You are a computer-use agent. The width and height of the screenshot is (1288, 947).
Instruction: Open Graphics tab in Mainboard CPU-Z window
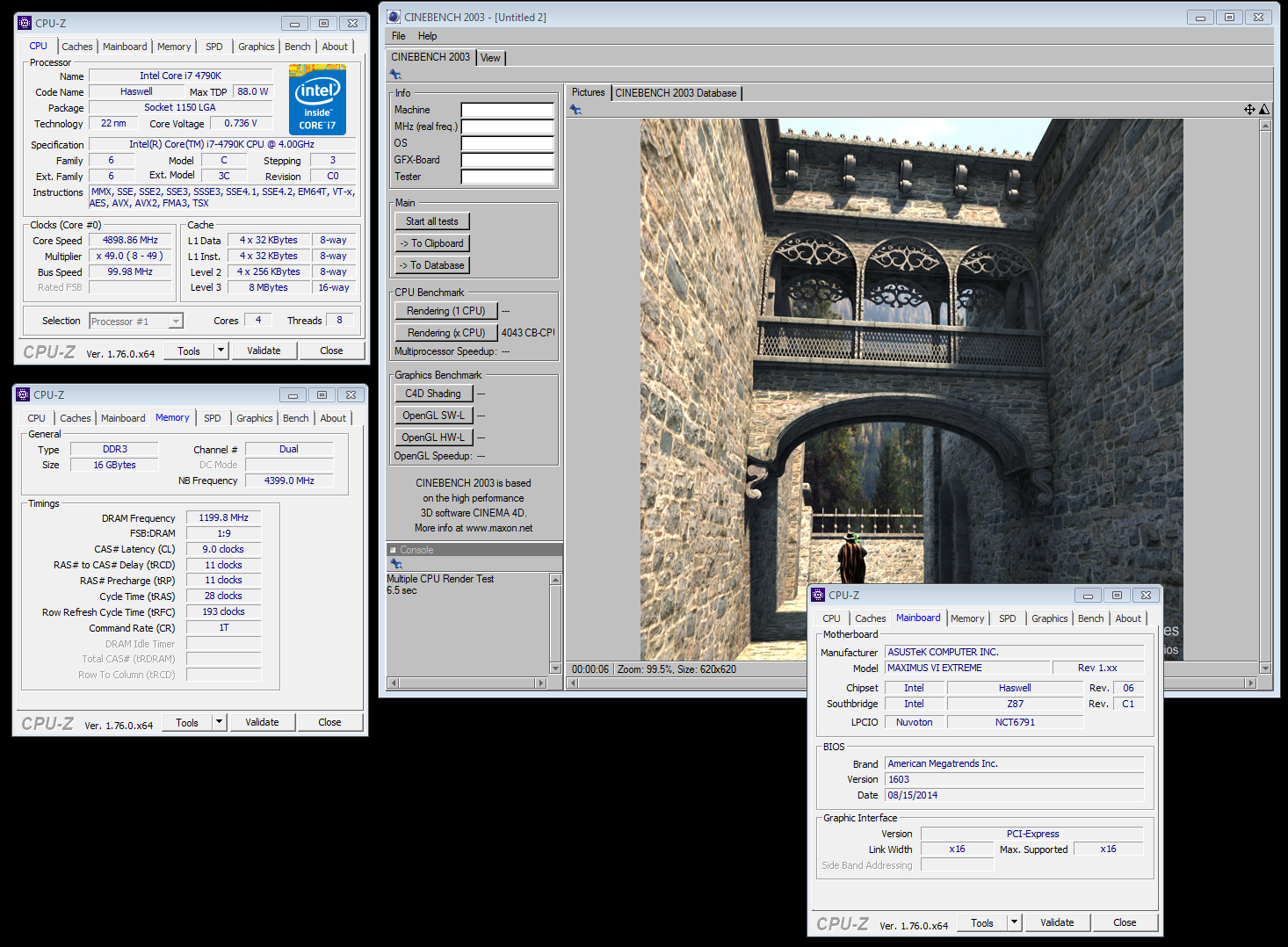click(1050, 618)
